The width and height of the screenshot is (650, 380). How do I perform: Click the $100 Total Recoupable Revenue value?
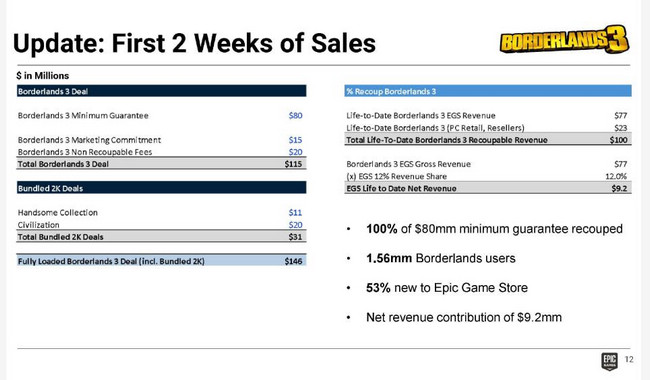[x=618, y=140]
